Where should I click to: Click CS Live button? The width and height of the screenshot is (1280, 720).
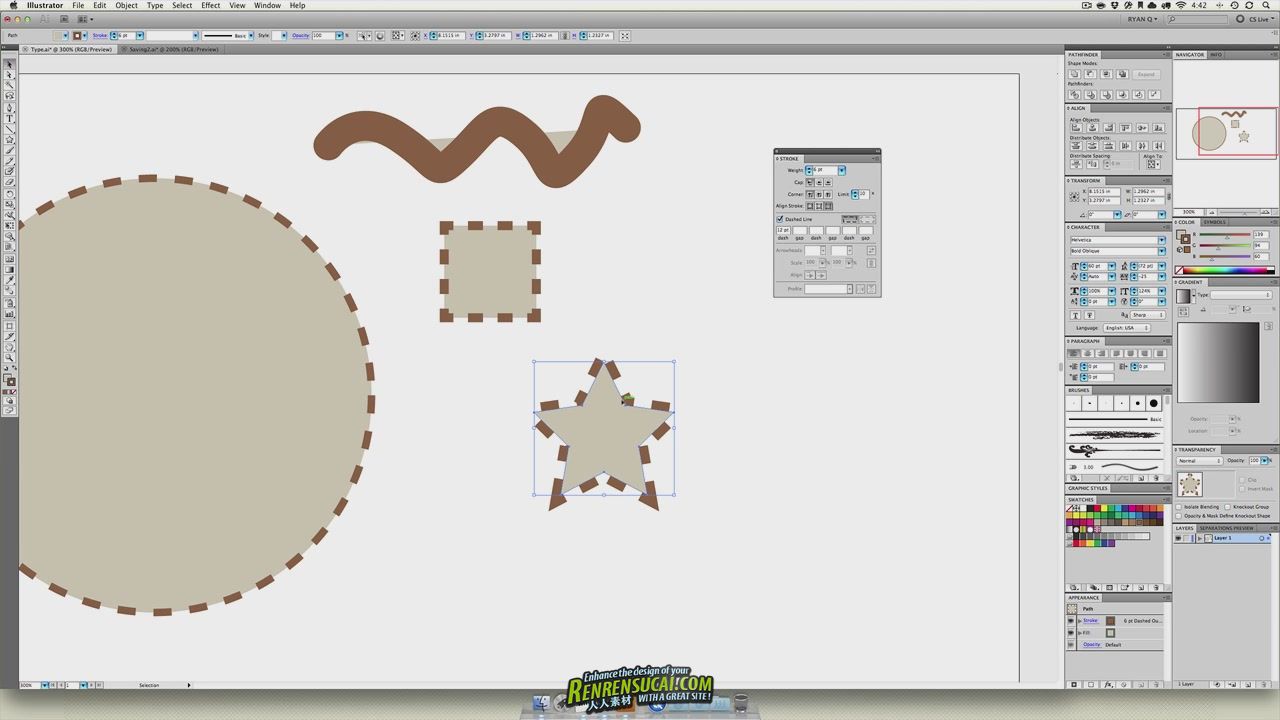click(1256, 19)
